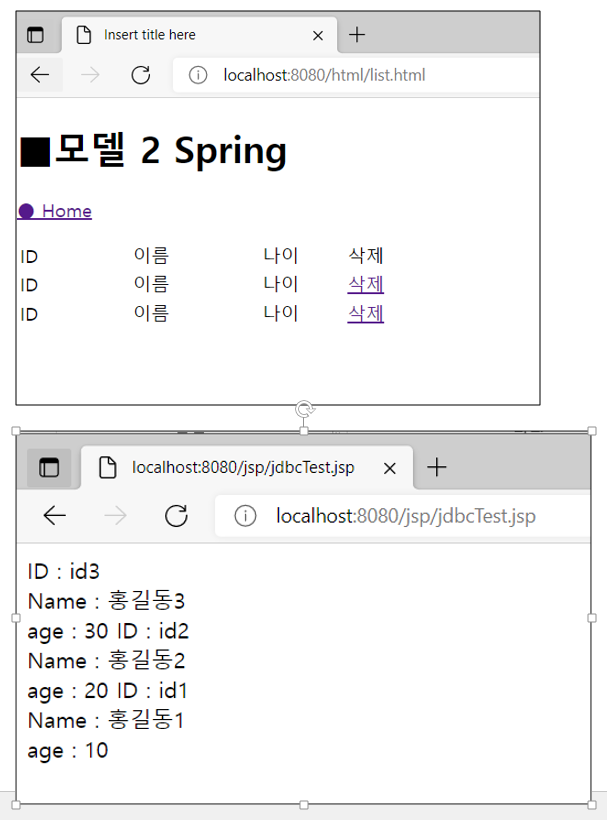Close the 'Insert title here' tab
607x820 pixels.
(317, 36)
